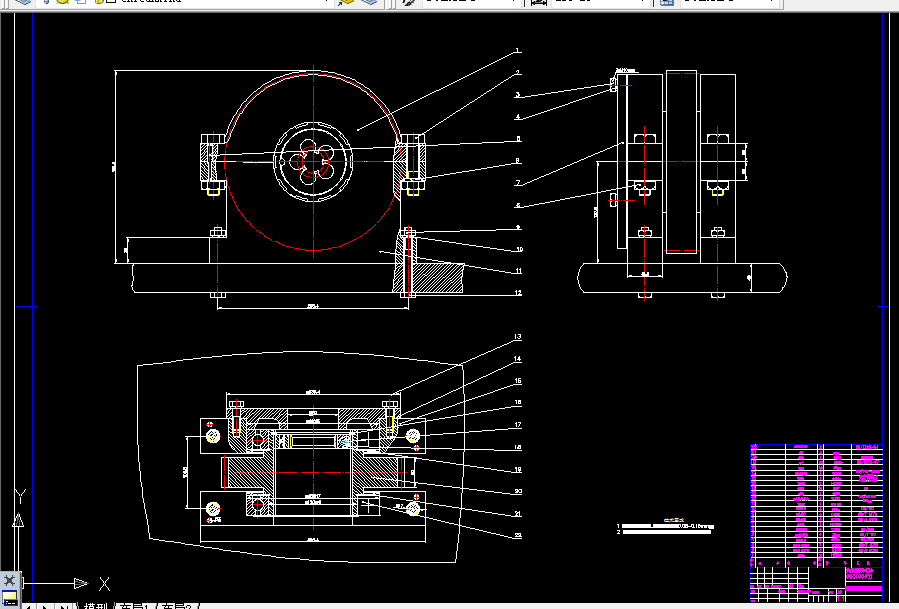The image size is (899, 609).
Task: Select balloon number 15 label
Action: (x=518, y=381)
